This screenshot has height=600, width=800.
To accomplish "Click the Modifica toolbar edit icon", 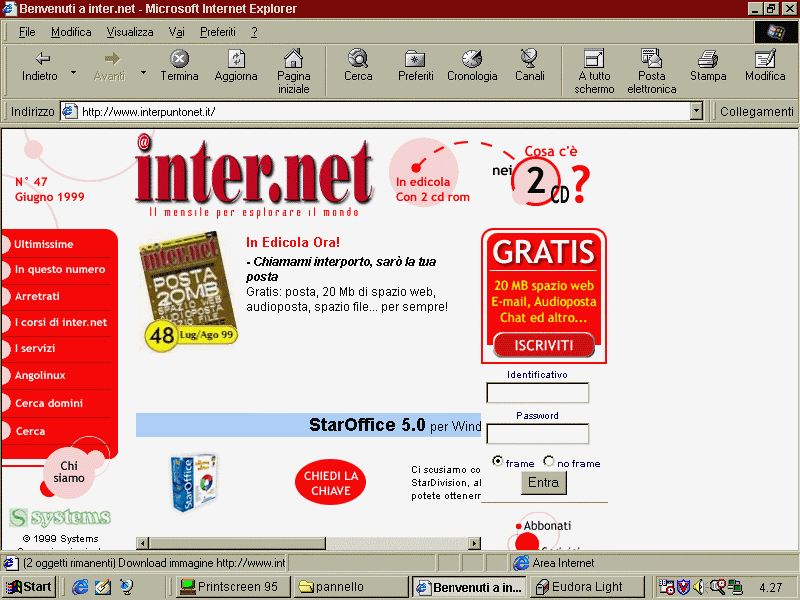I will (x=765, y=66).
